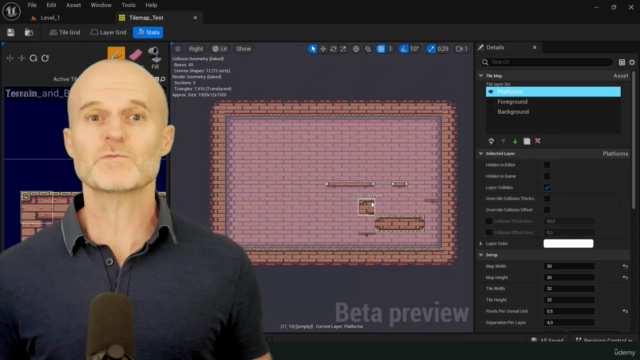This screenshot has height=360, width=640.
Task: Click the browse-to-asset icon beside save
Action: (29, 32)
